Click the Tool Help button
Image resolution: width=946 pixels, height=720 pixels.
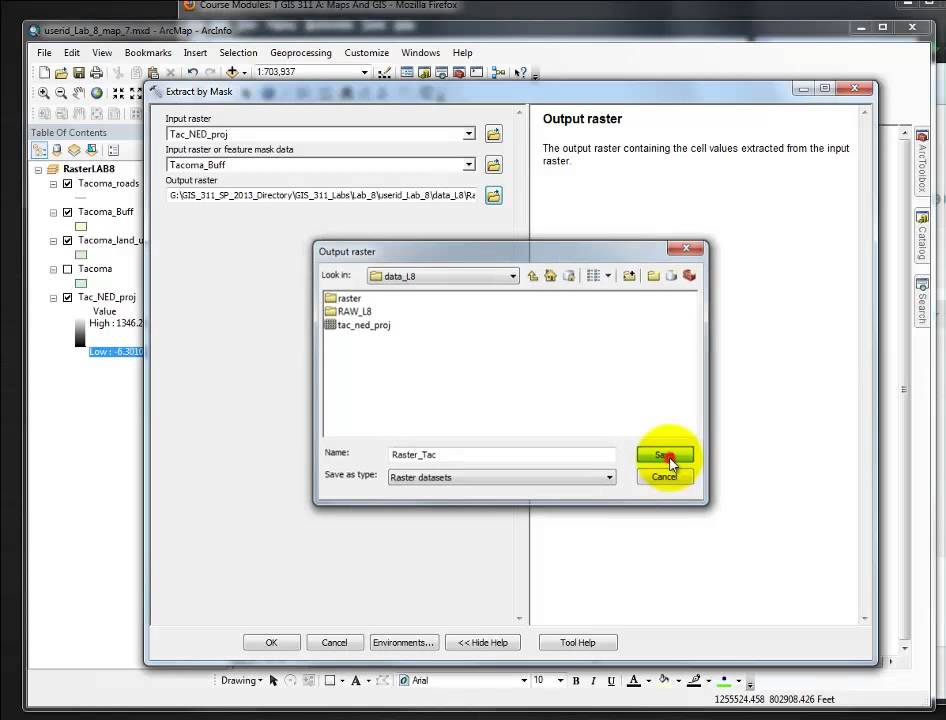pyautogui.click(x=577, y=643)
